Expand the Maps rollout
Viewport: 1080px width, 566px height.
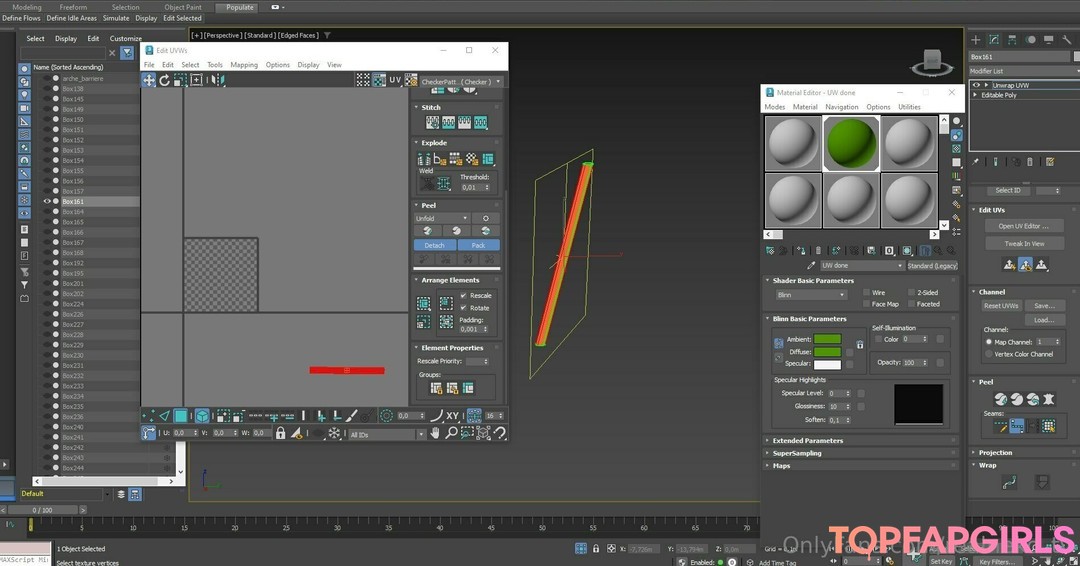tap(782, 465)
